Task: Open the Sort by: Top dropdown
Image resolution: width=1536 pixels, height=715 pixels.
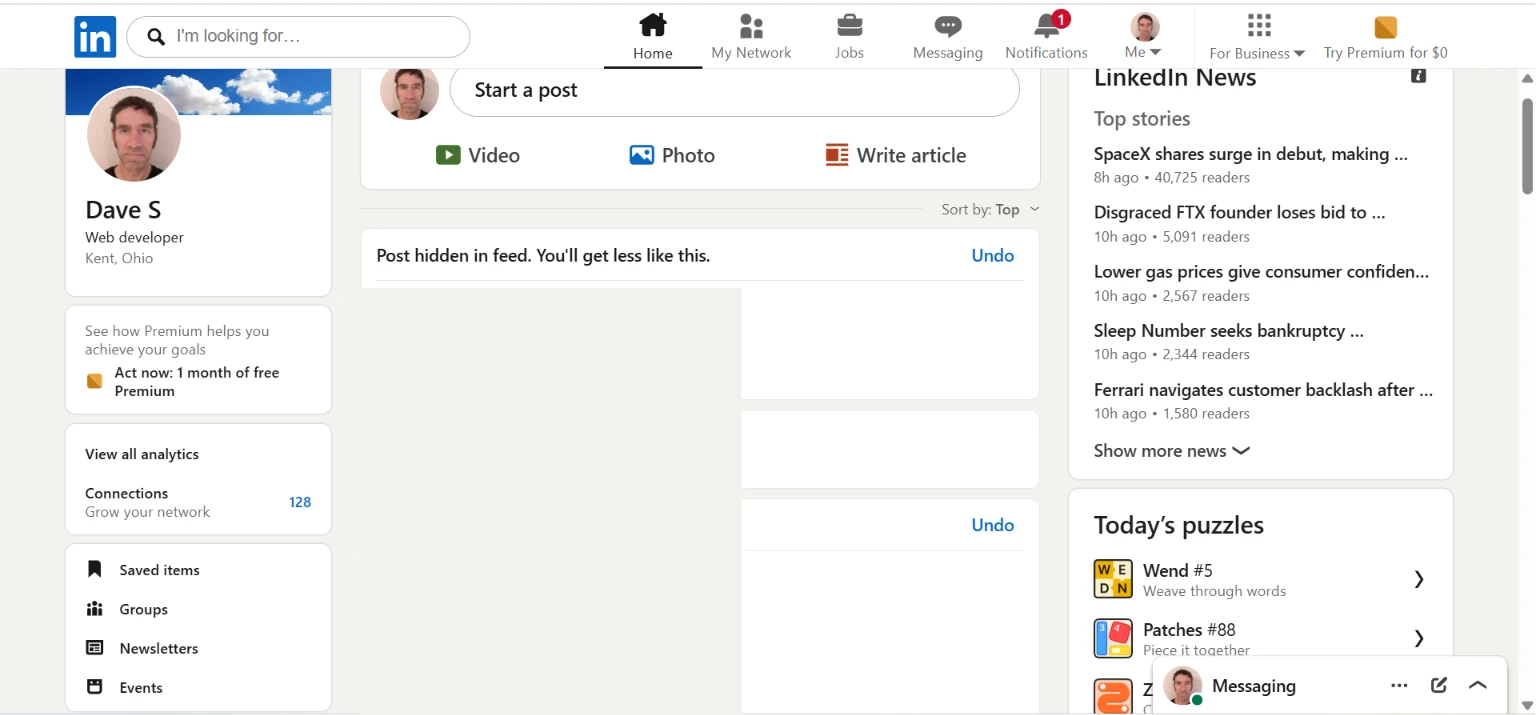Action: 990,209
